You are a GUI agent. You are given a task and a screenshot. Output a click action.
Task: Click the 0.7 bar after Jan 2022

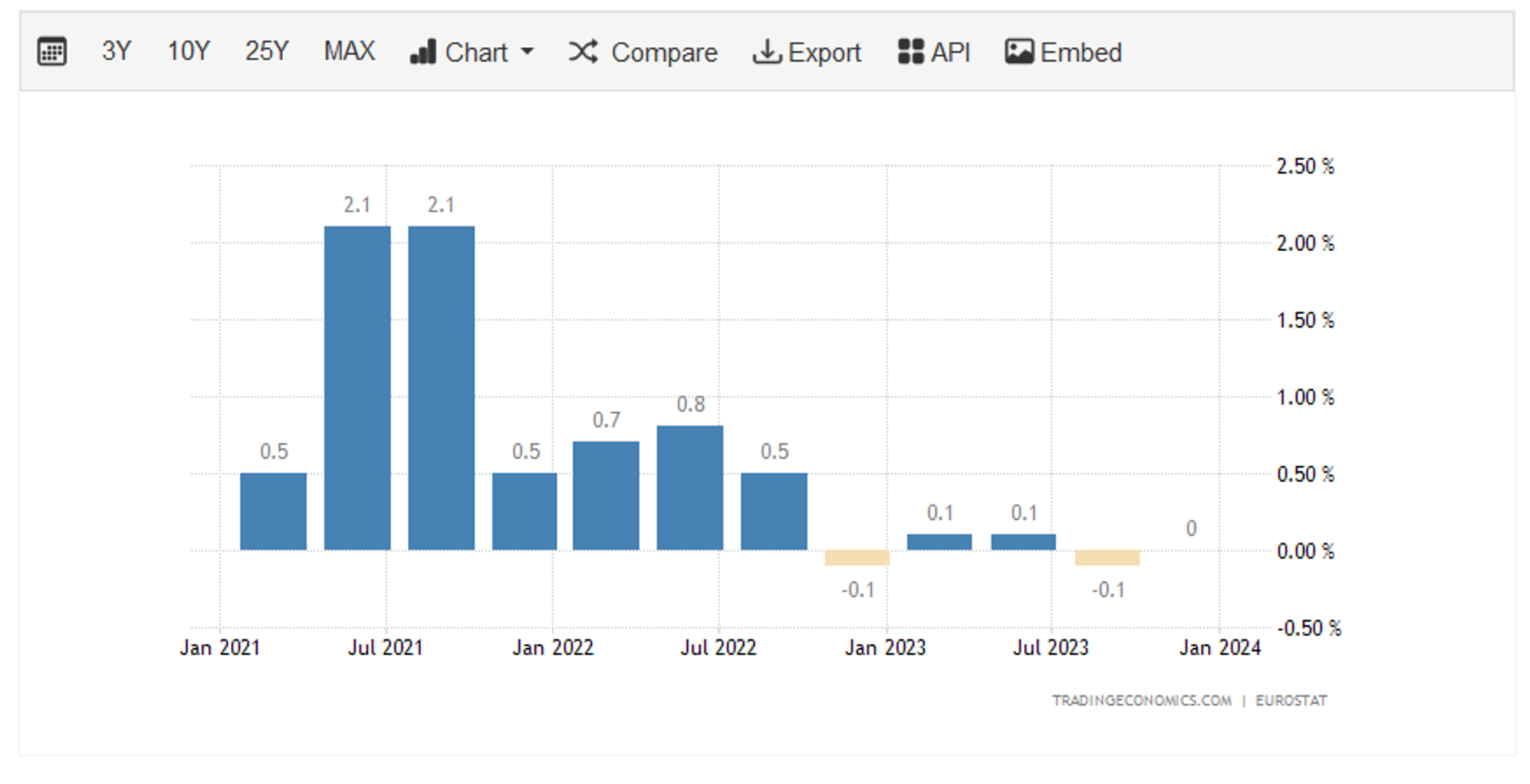point(606,496)
